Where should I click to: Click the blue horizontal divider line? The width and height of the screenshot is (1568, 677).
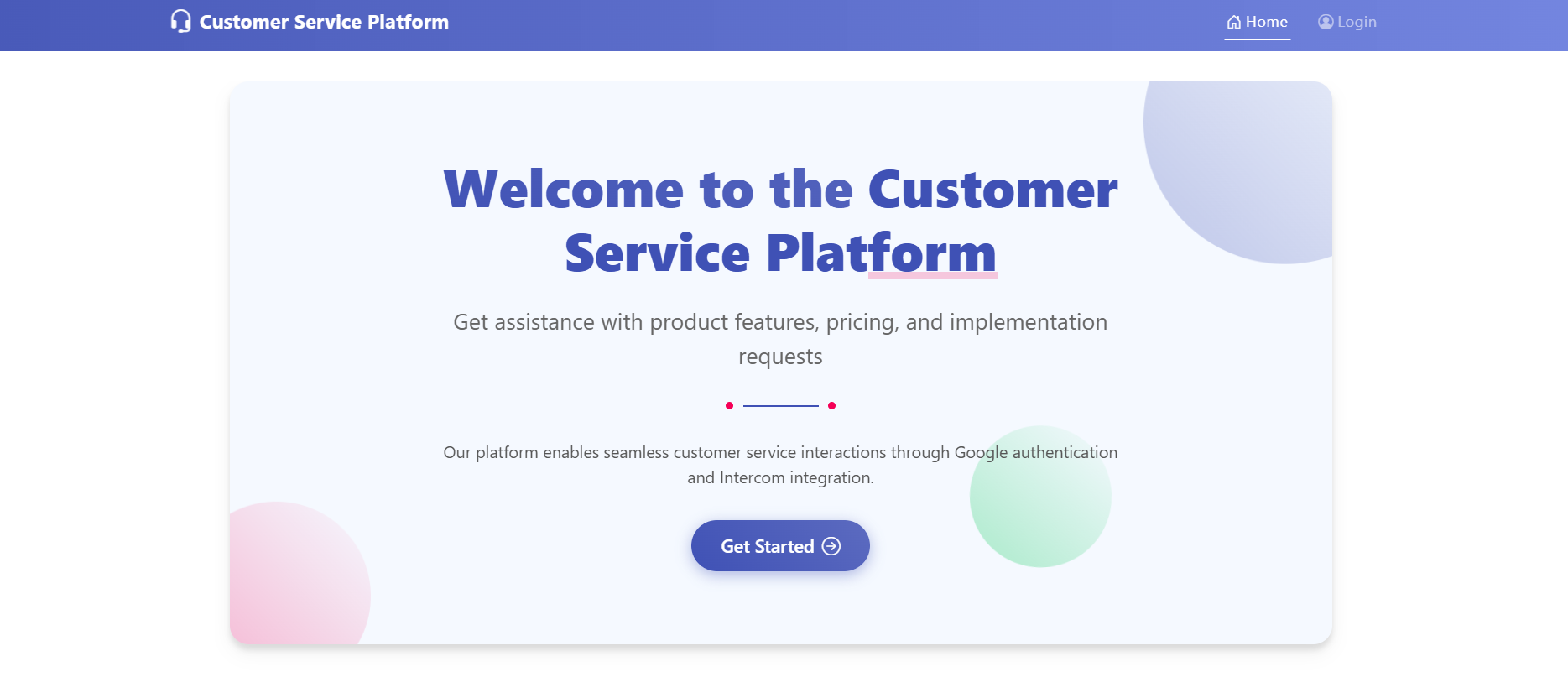point(780,406)
